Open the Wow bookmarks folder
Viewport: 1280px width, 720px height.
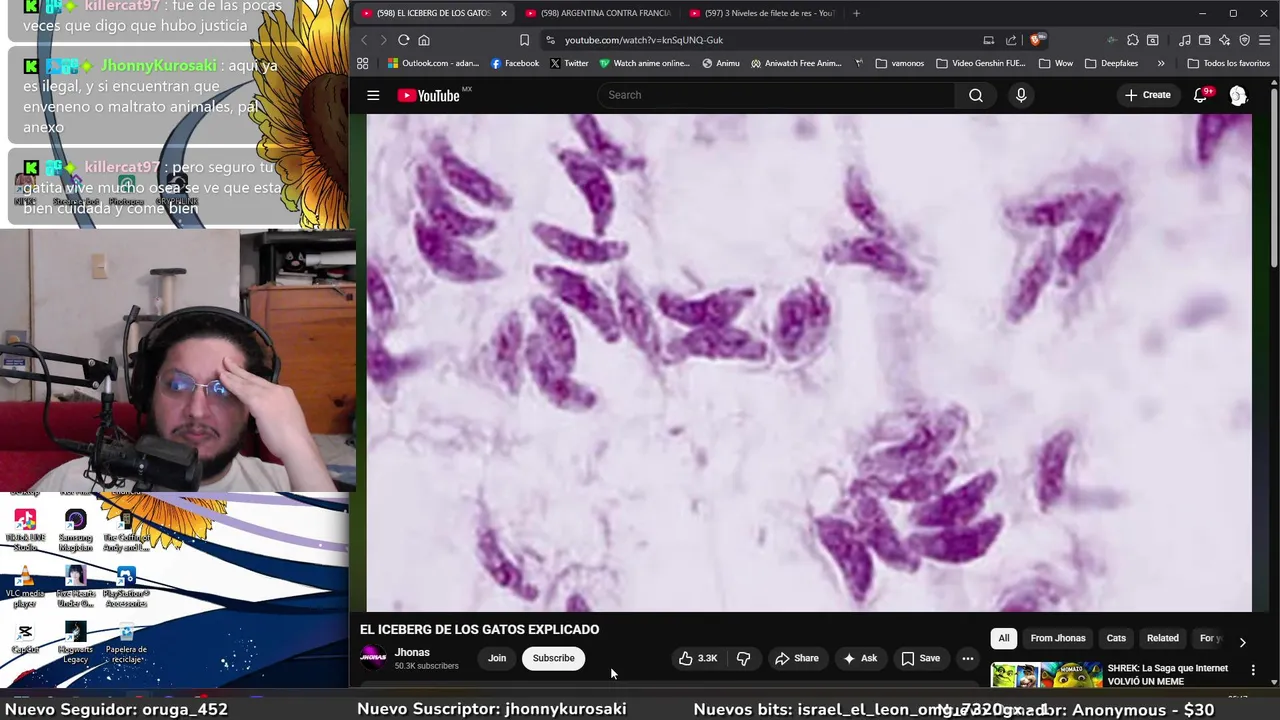click(1056, 63)
